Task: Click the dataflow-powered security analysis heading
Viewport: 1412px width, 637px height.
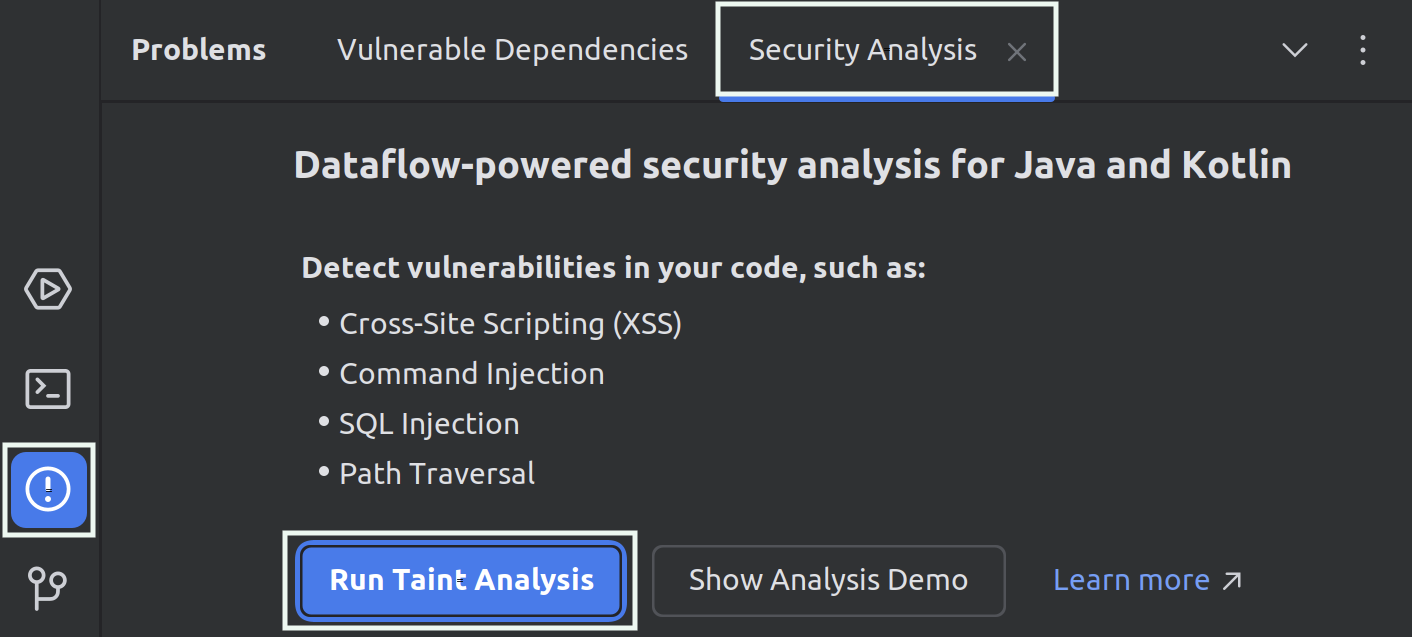Action: (792, 164)
